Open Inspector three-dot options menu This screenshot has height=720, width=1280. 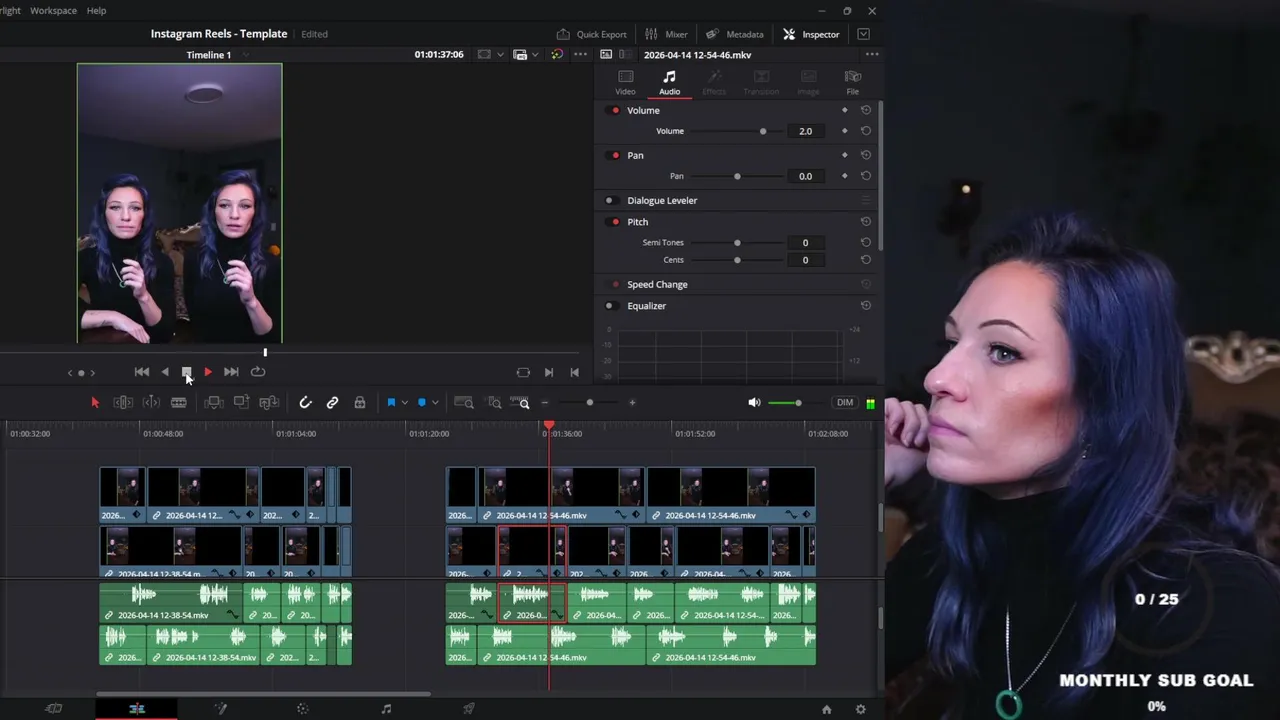click(872, 54)
